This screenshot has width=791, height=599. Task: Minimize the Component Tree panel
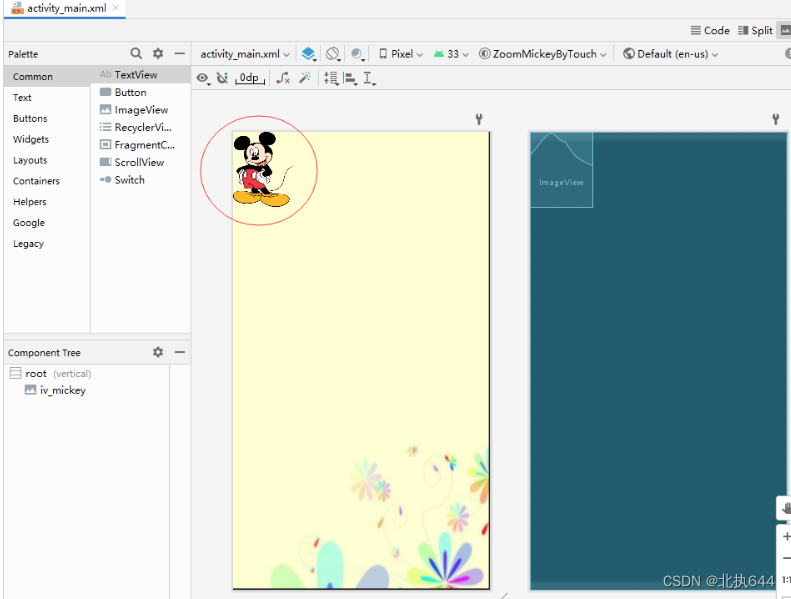[x=180, y=352]
